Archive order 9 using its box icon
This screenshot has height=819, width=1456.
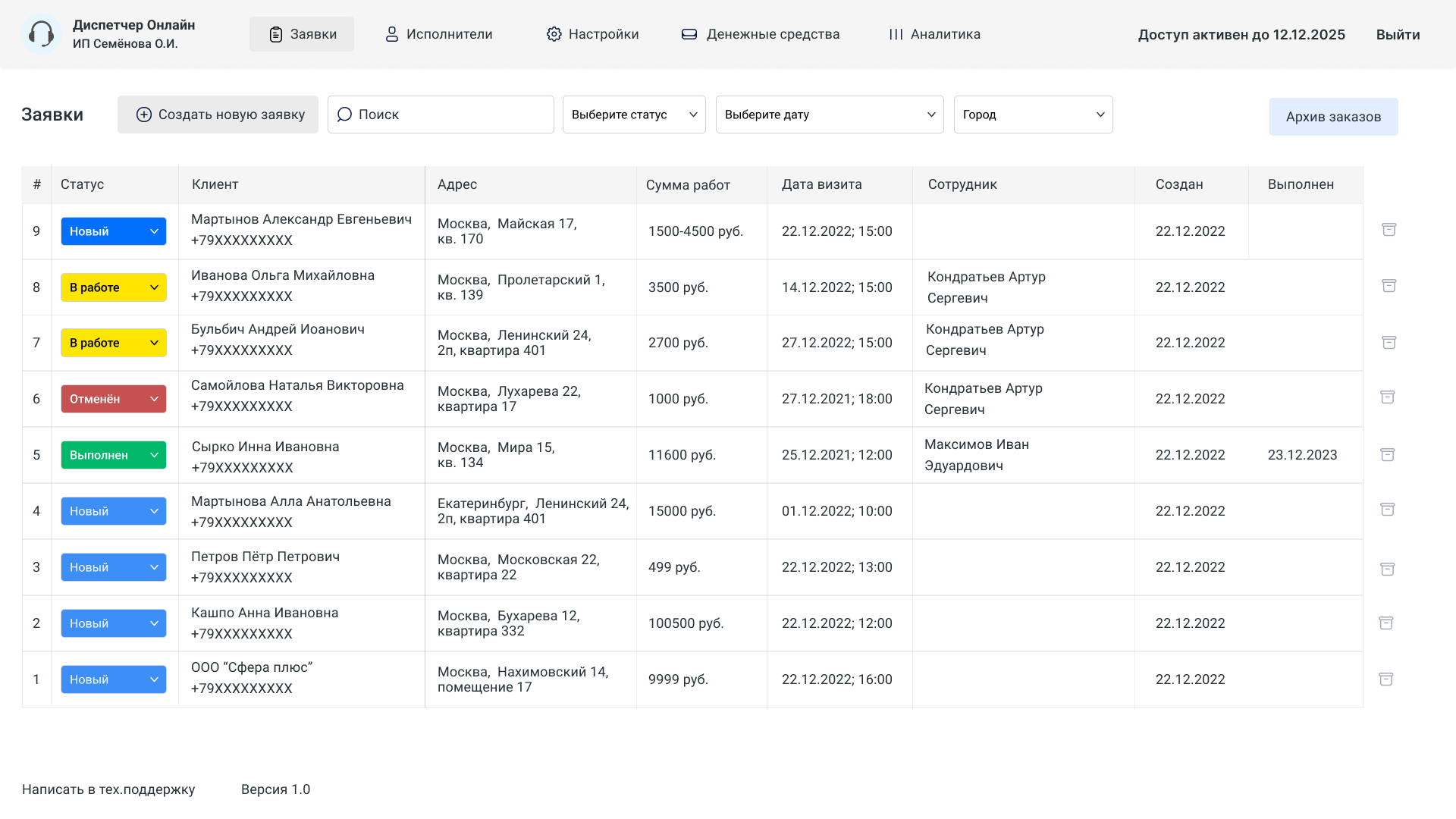1389,230
